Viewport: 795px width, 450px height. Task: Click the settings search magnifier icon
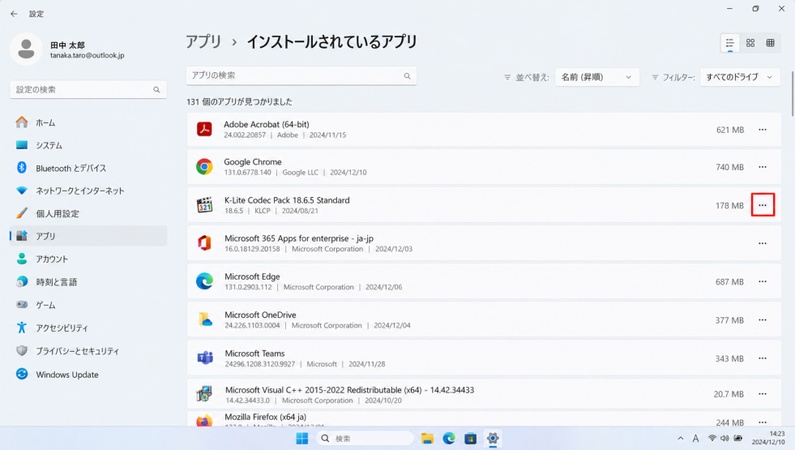point(157,90)
